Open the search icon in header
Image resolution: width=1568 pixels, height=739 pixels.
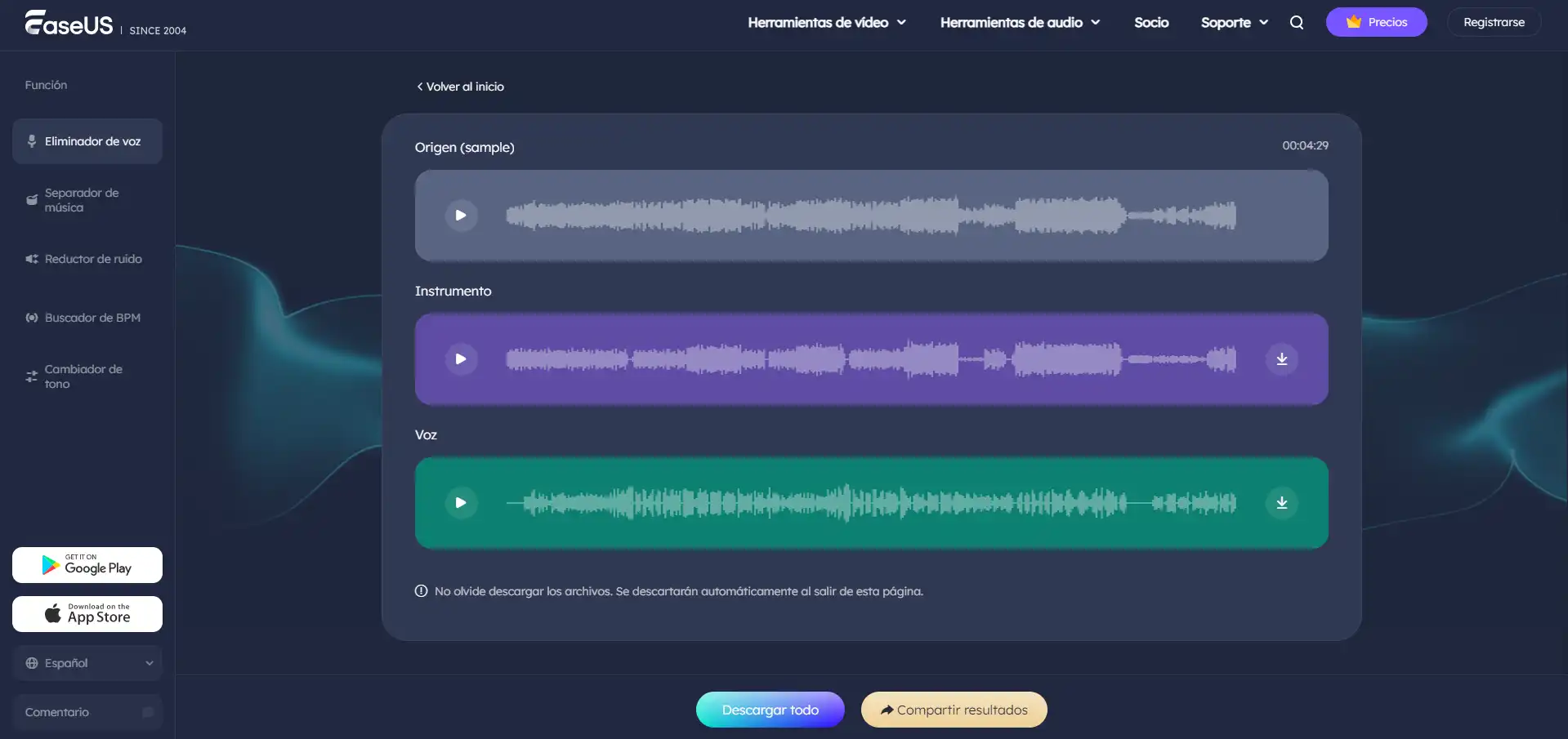click(x=1297, y=22)
